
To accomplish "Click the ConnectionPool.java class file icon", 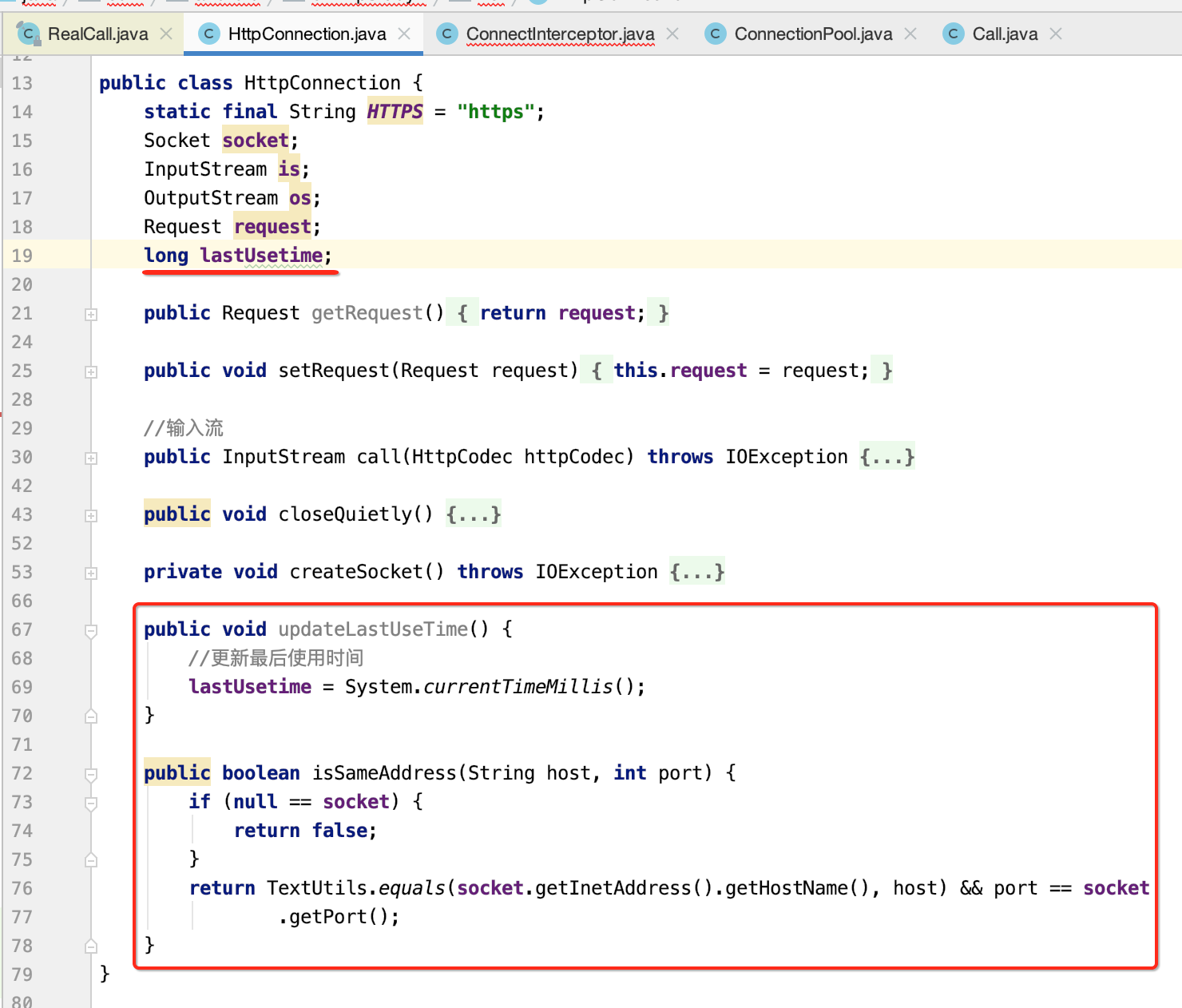I will click(x=716, y=34).
